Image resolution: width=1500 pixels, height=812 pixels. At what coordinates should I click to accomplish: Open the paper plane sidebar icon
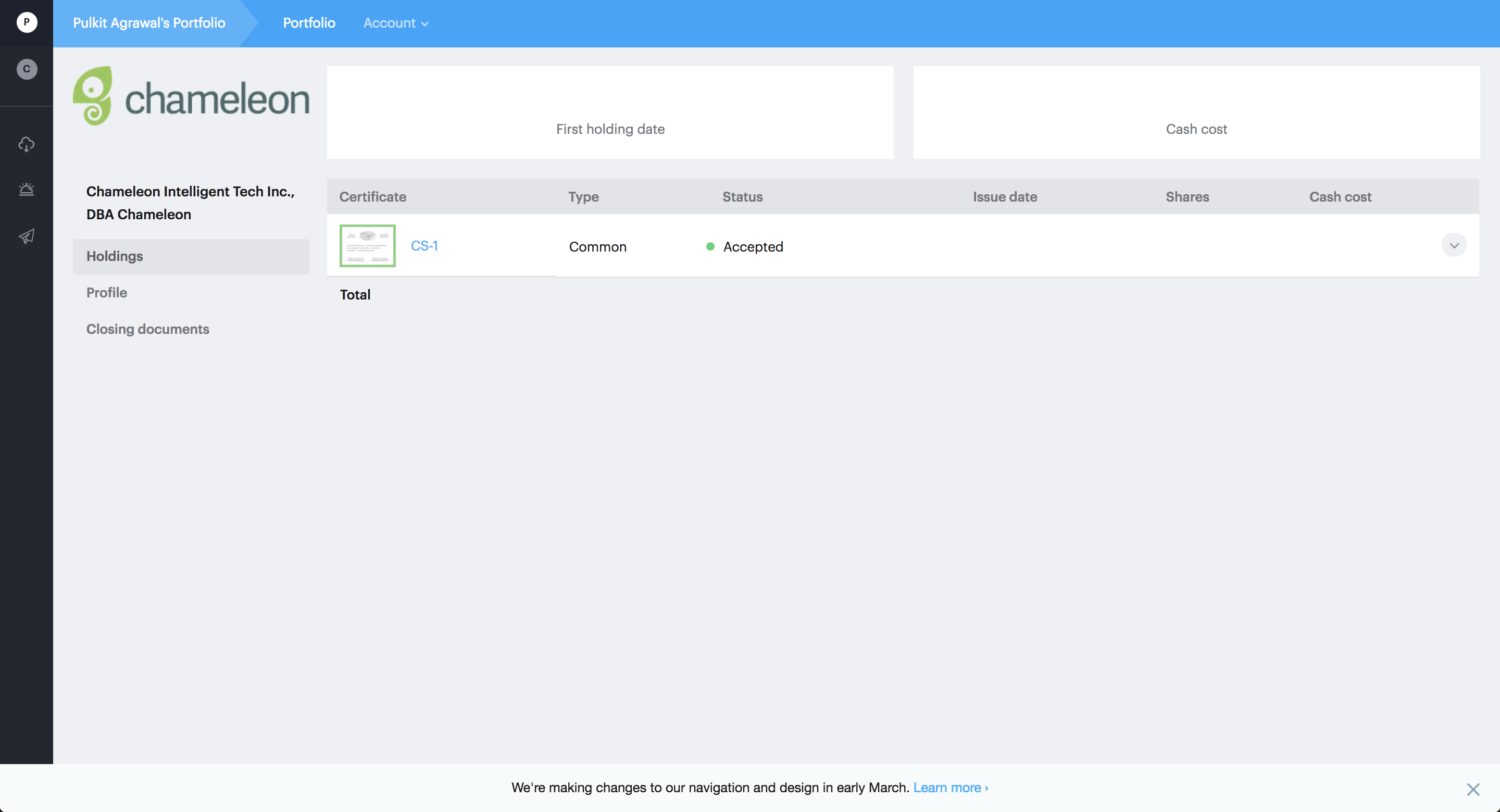[26, 236]
